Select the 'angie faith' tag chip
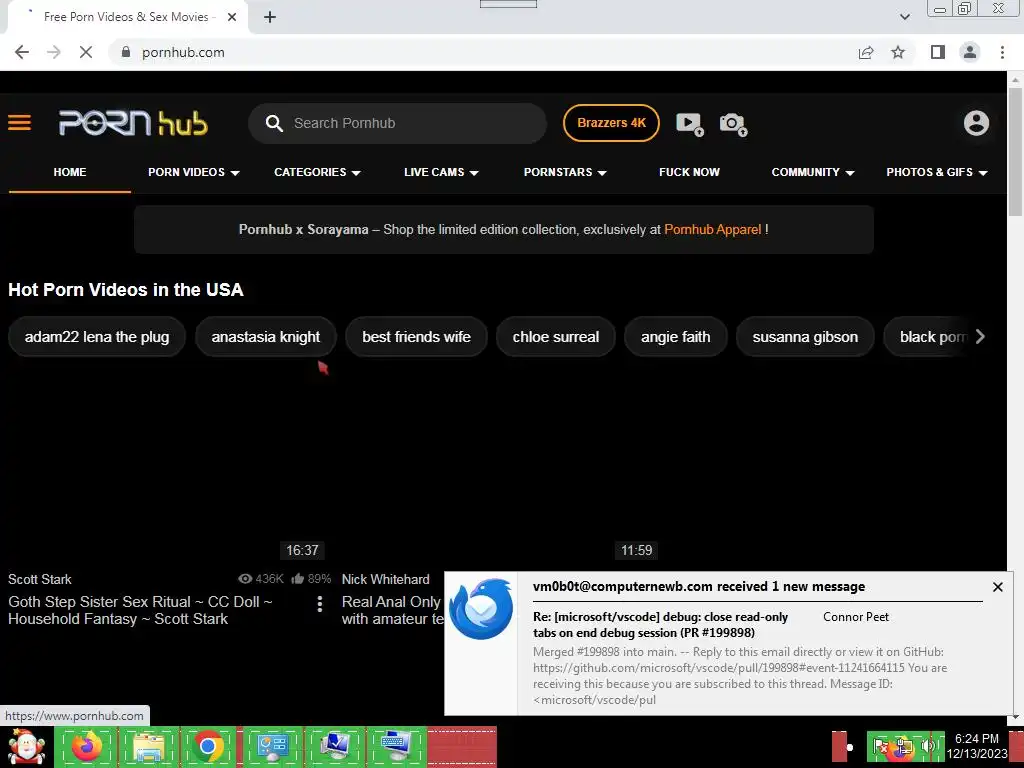Screen dimensions: 1024x768 [675, 337]
